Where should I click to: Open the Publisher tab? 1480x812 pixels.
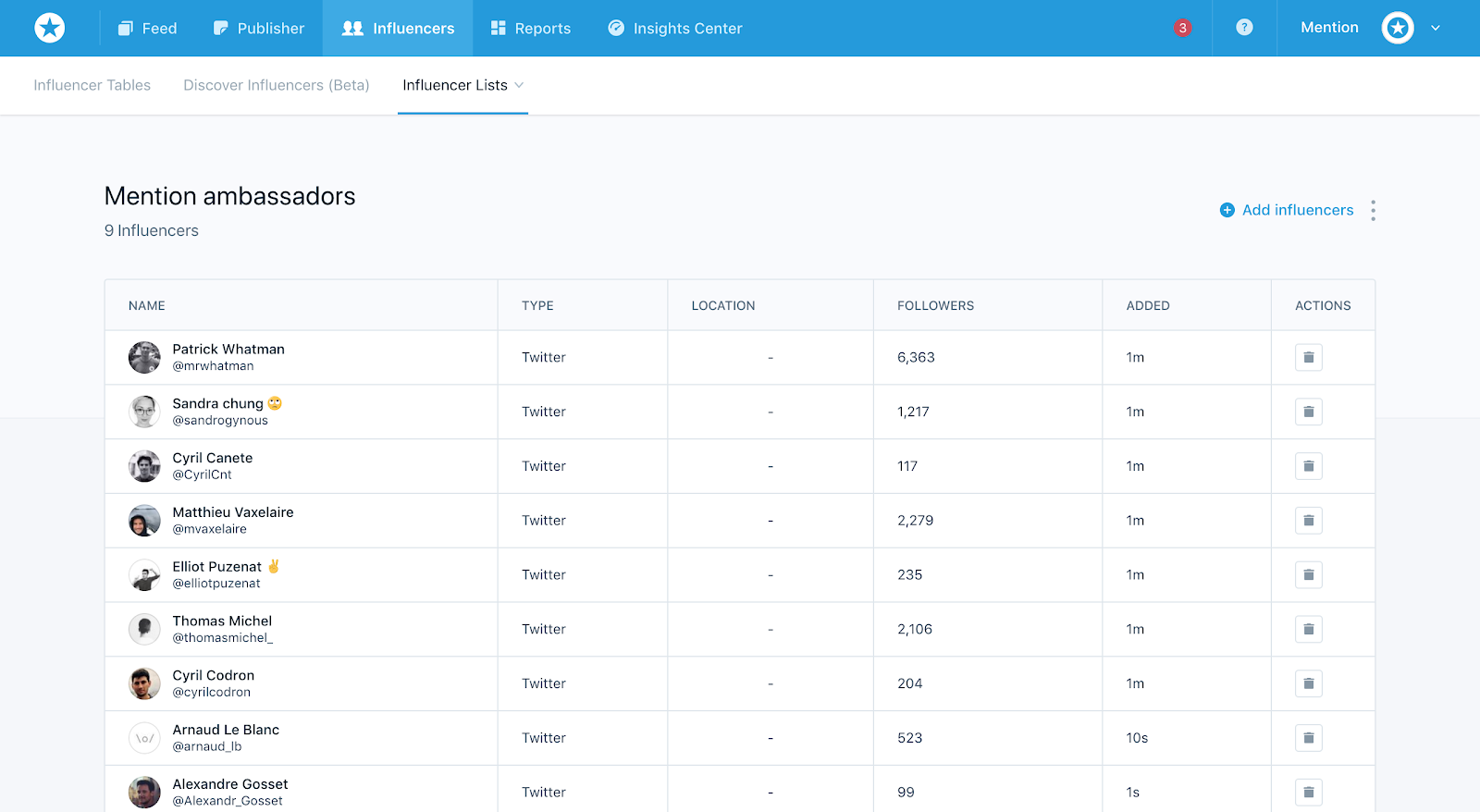pyautogui.click(x=259, y=28)
